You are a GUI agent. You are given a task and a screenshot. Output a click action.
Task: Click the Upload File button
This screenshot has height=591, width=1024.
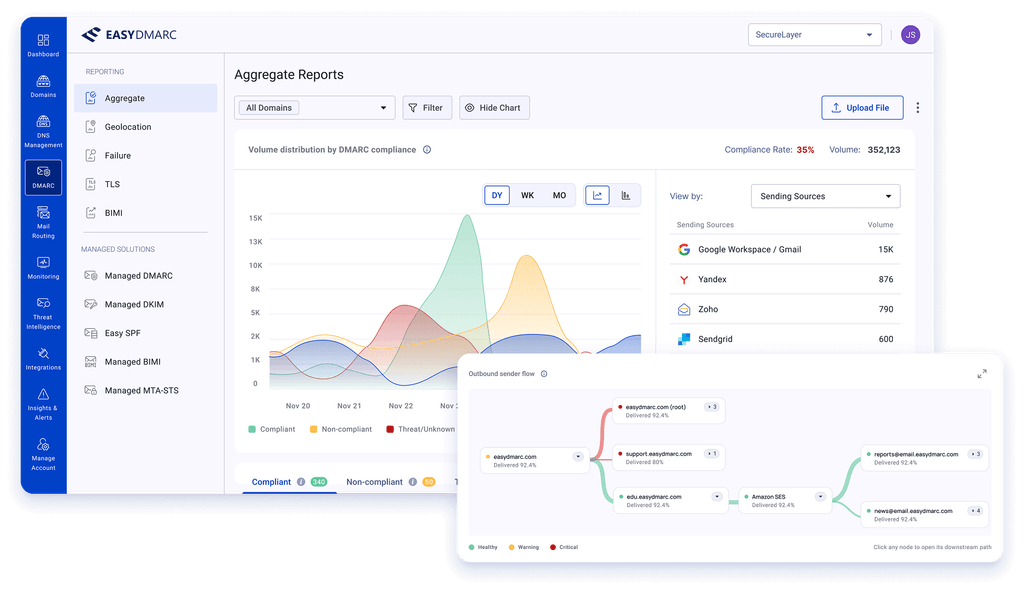pos(862,108)
